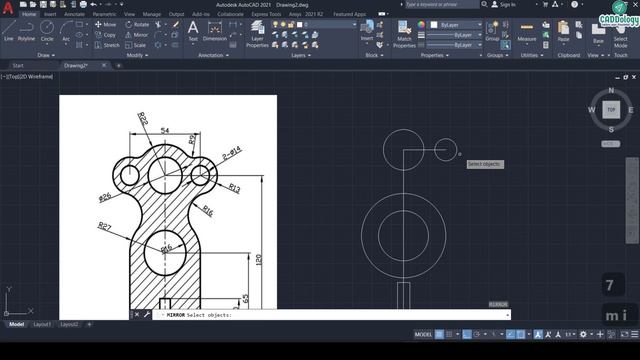Click the Plot (print) icon in quick access
This screenshot has width=640, height=360.
(x=83, y=4)
